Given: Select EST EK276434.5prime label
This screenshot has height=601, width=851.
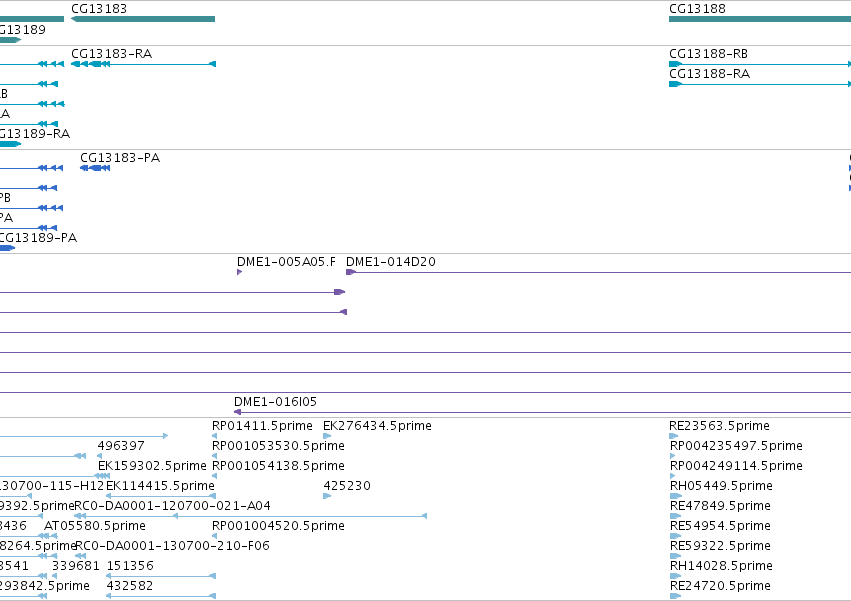Looking at the screenshot, I should (x=377, y=426).
